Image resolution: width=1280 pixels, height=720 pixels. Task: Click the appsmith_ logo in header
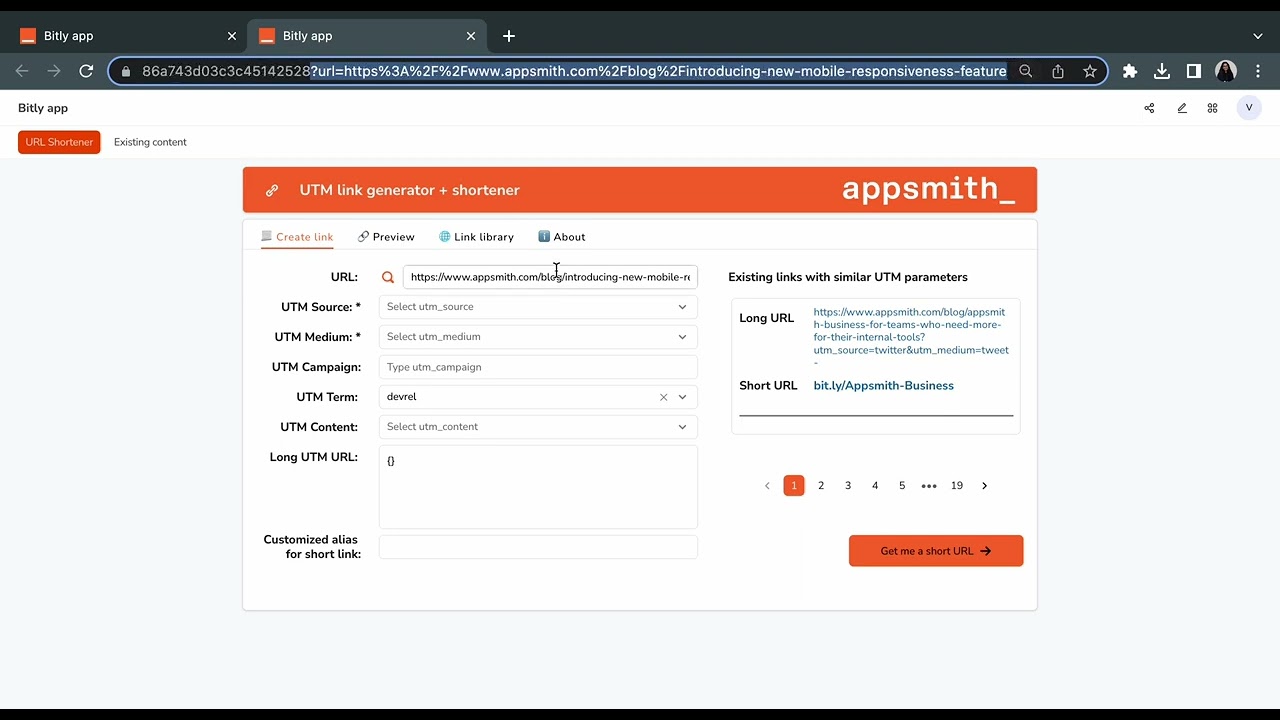(x=929, y=189)
